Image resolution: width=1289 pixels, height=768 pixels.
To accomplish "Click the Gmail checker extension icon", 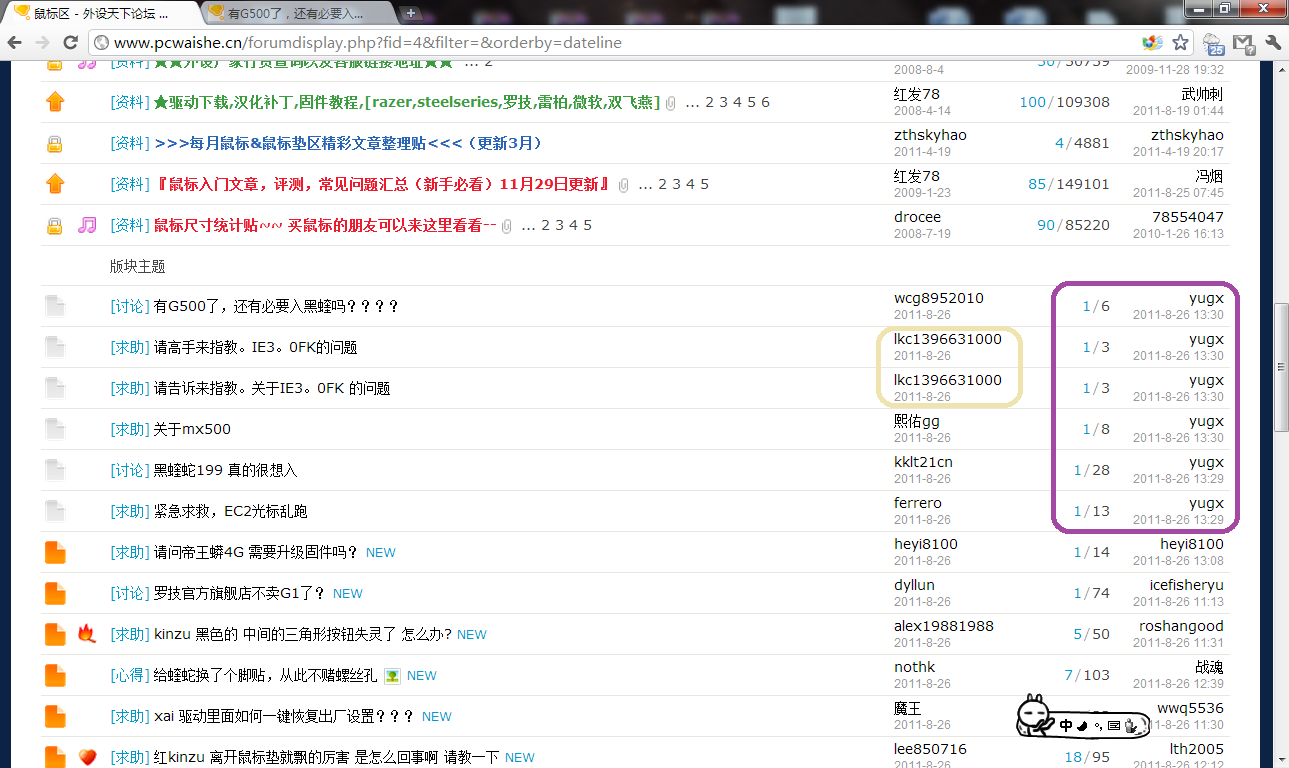I will (1243, 43).
